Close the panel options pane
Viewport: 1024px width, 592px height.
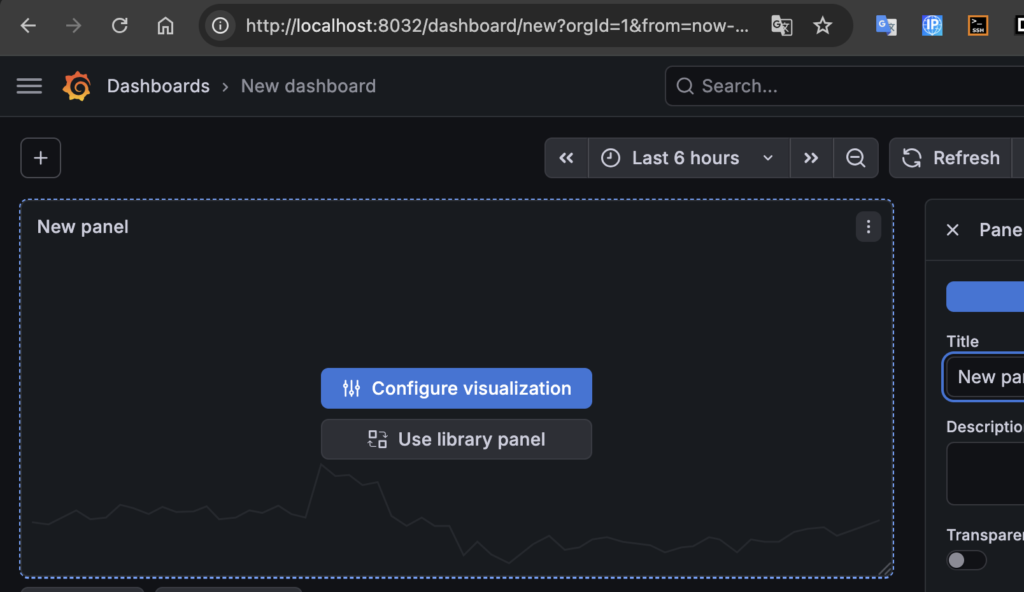(x=952, y=230)
